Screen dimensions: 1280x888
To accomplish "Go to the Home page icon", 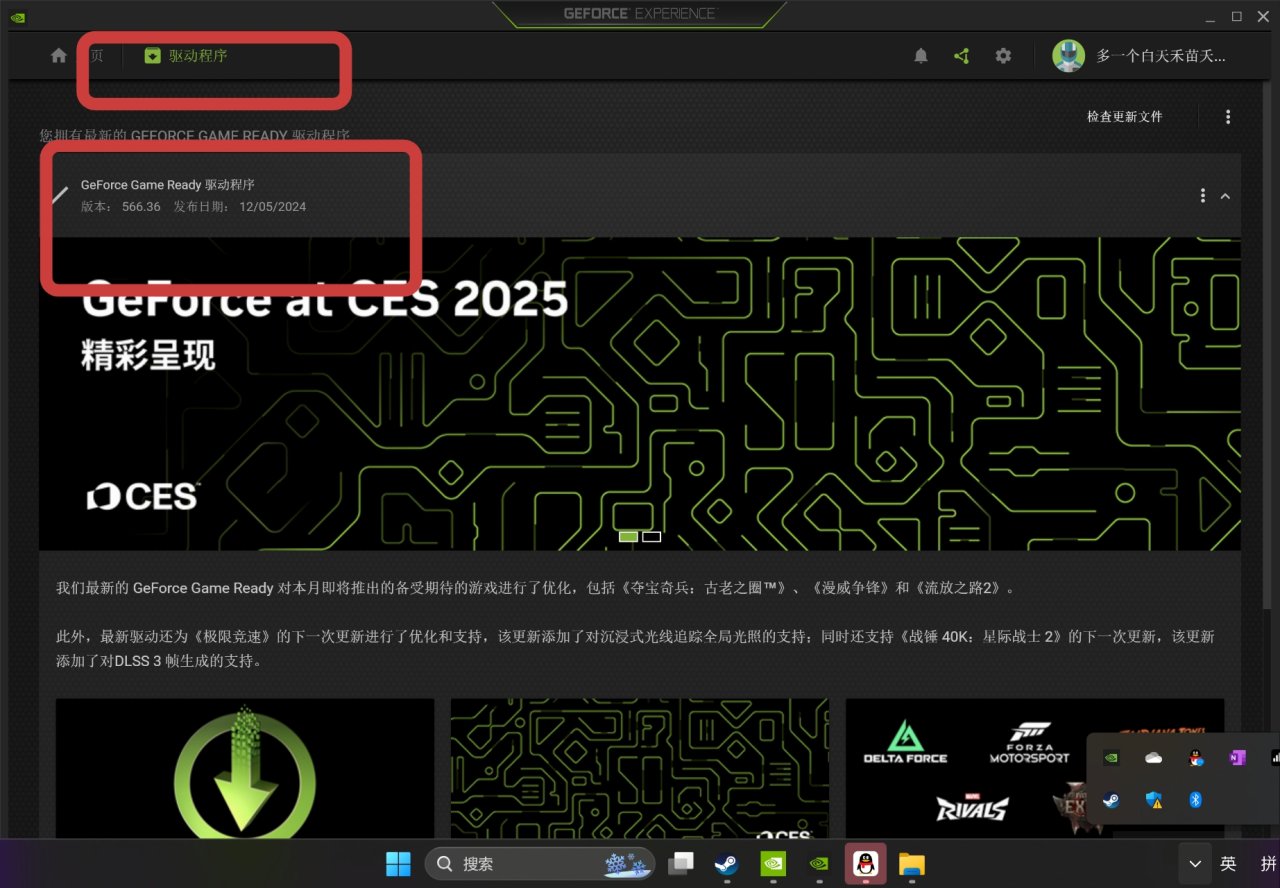I will point(59,56).
